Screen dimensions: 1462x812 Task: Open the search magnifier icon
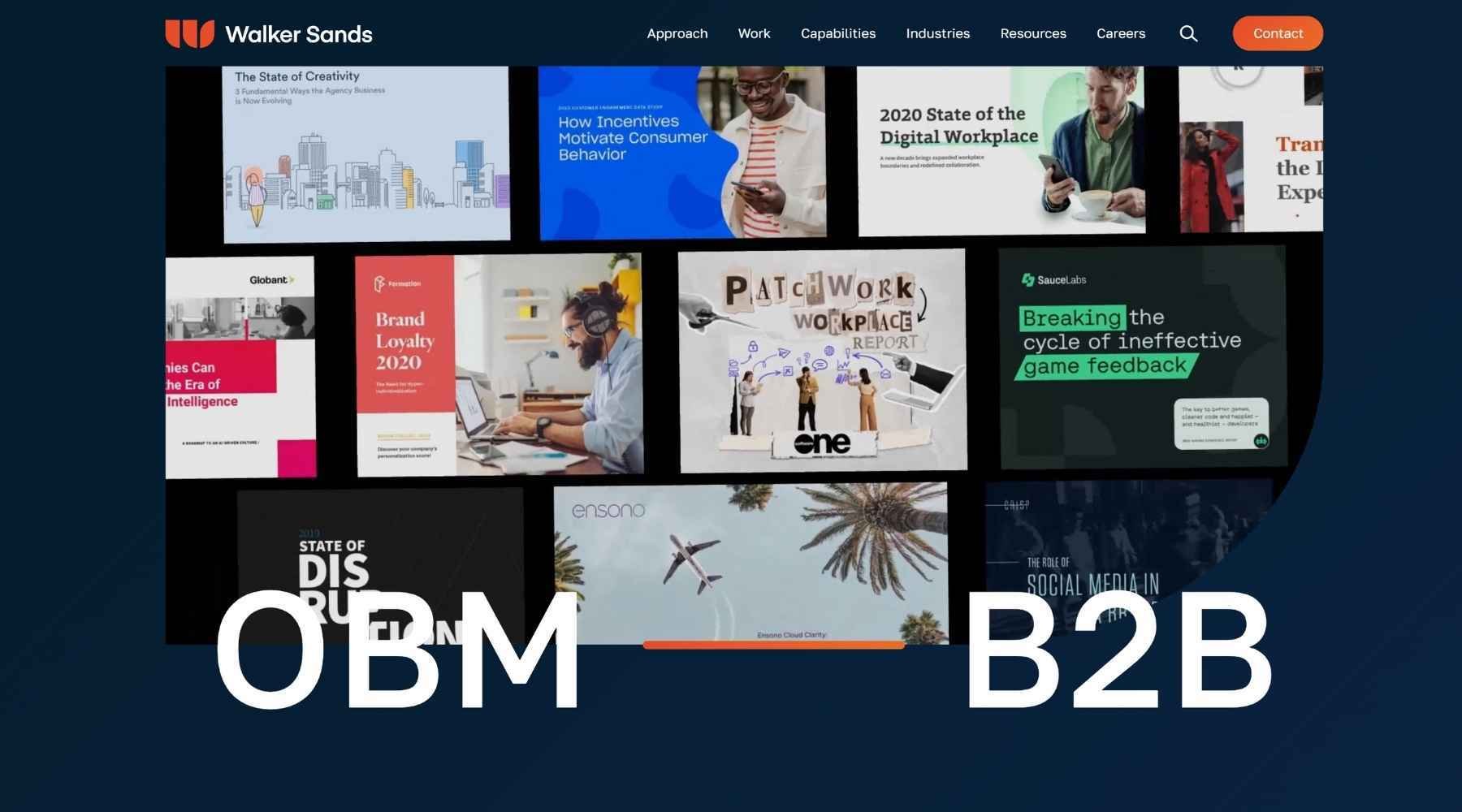click(x=1188, y=33)
